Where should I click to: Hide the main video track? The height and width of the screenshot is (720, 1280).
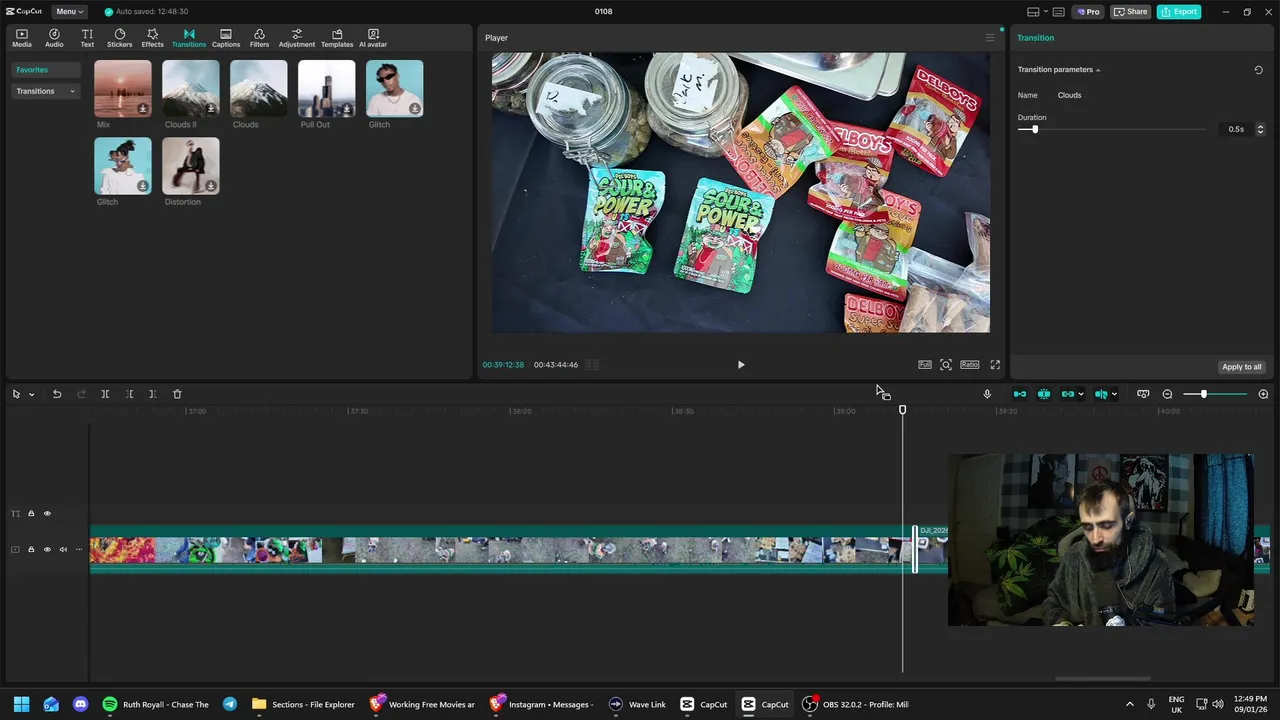pyautogui.click(x=47, y=549)
